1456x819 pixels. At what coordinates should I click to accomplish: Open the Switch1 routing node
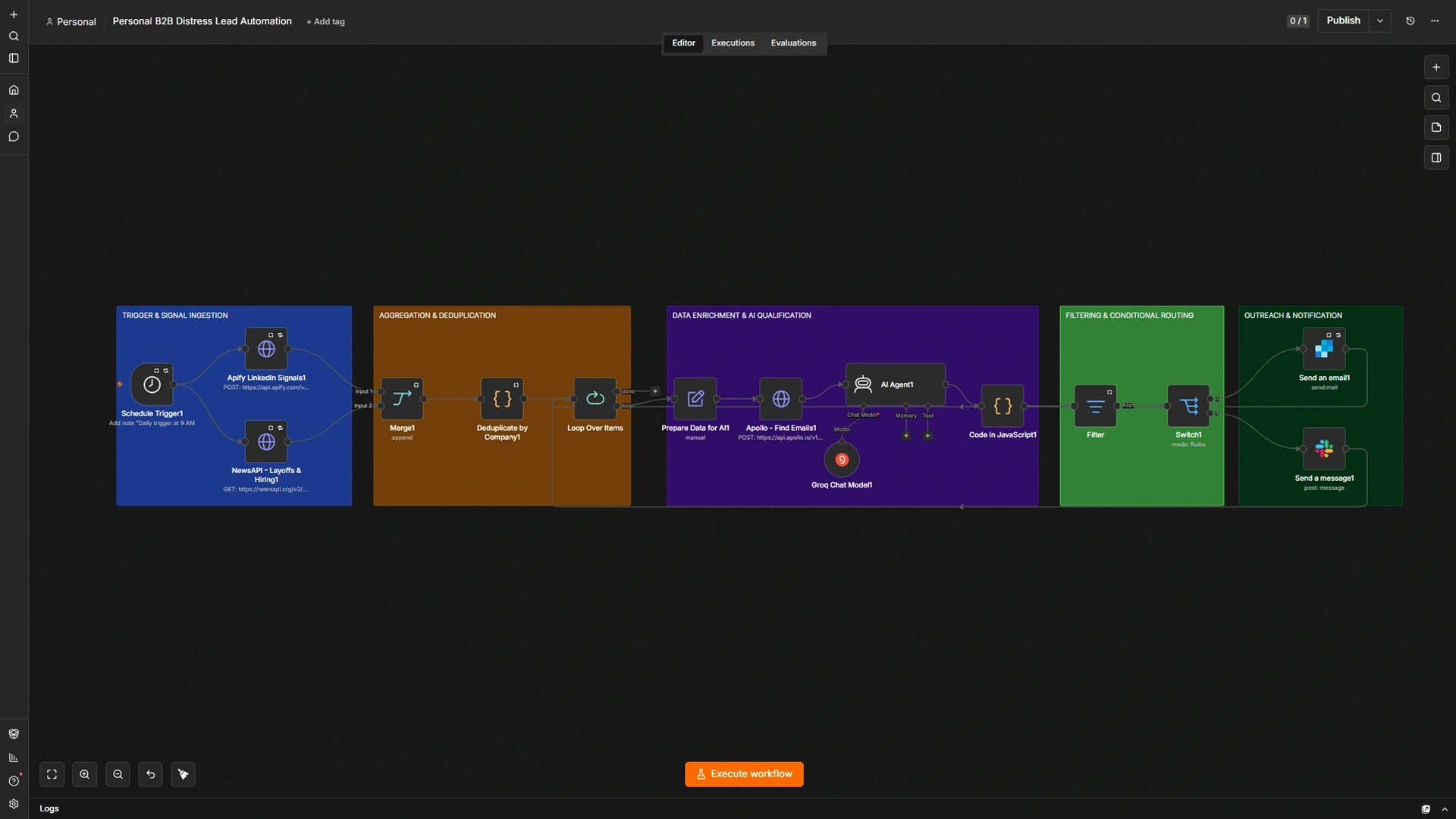[x=1188, y=406]
